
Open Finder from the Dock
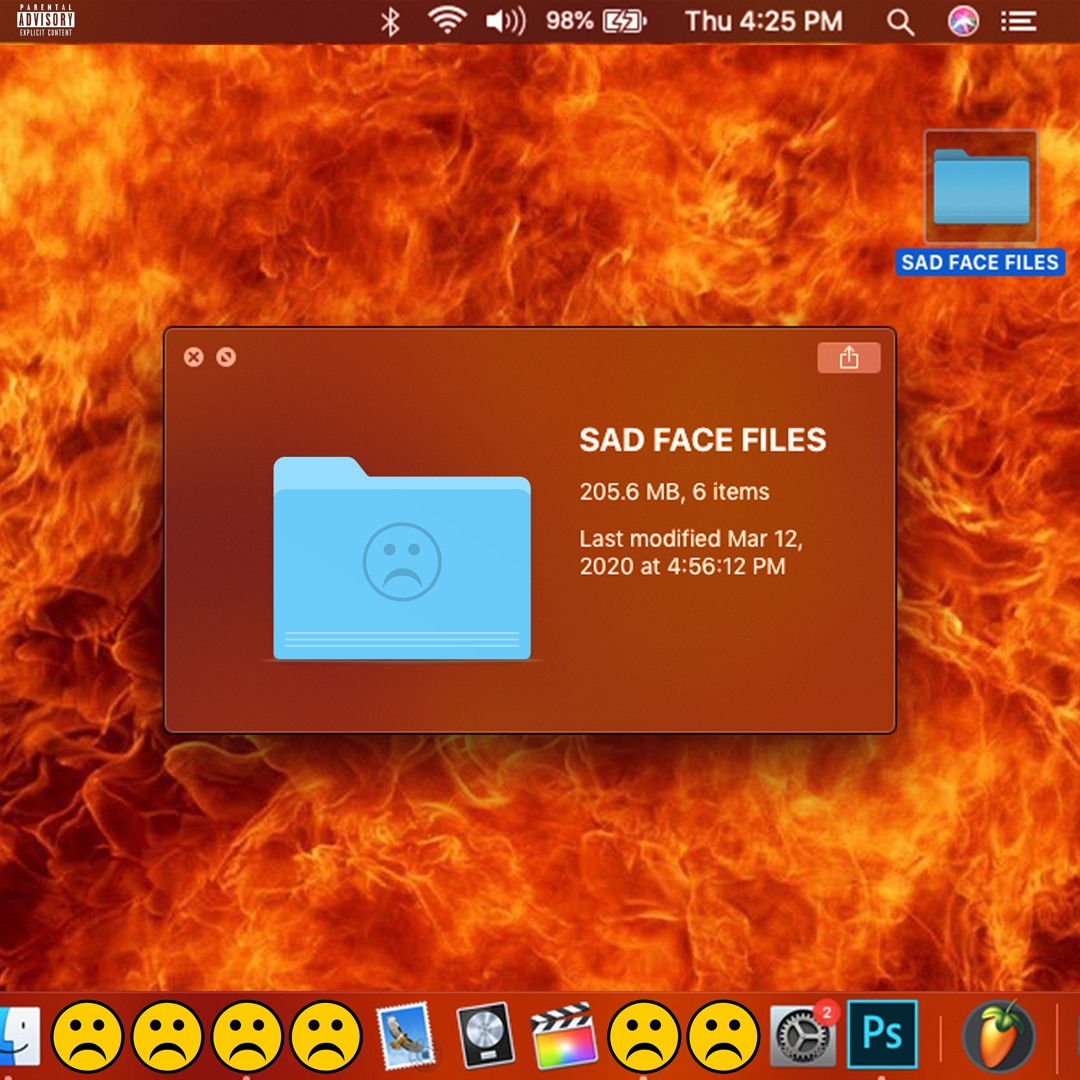tap(18, 1036)
